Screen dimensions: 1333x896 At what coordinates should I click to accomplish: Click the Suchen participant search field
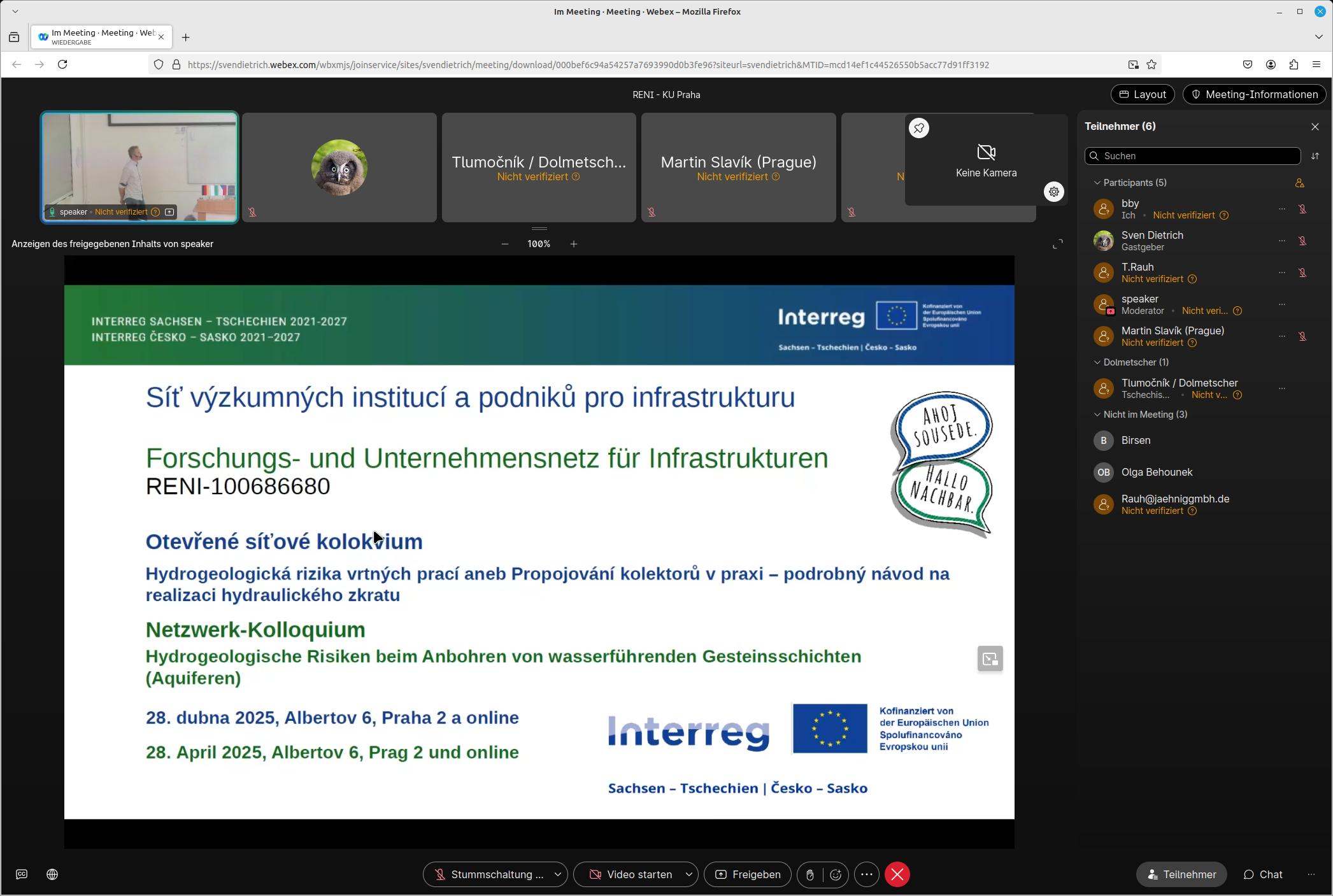tap(1193, 156)
